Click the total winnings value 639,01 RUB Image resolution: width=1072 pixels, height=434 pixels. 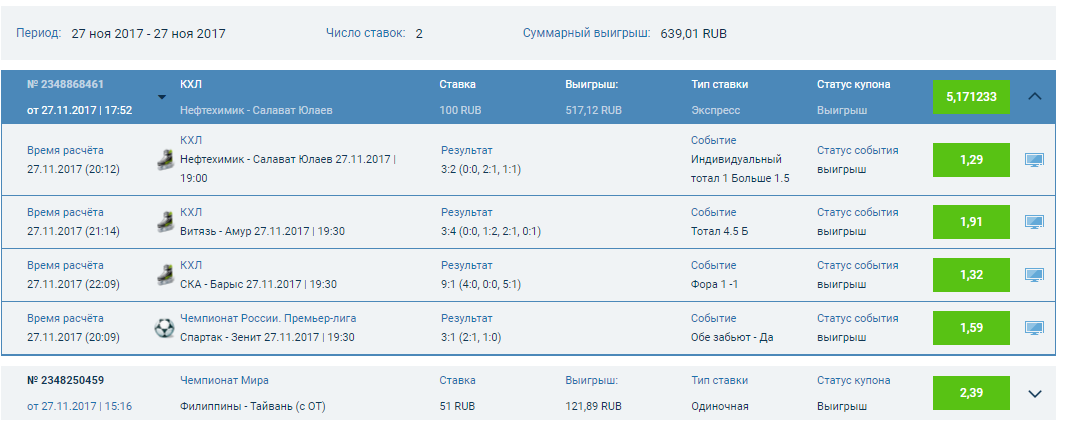[693, 33]
